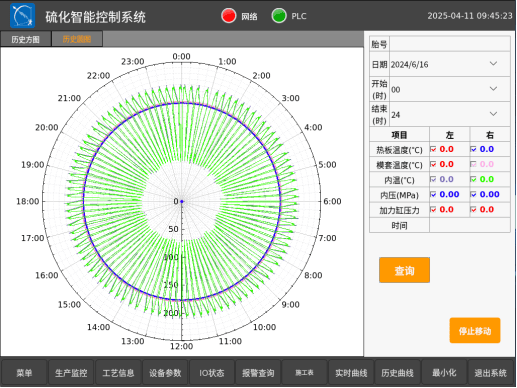This screenshot has width=517, height=388.
Task: Click the green PLC status indicator
Action: click(279, 16)
